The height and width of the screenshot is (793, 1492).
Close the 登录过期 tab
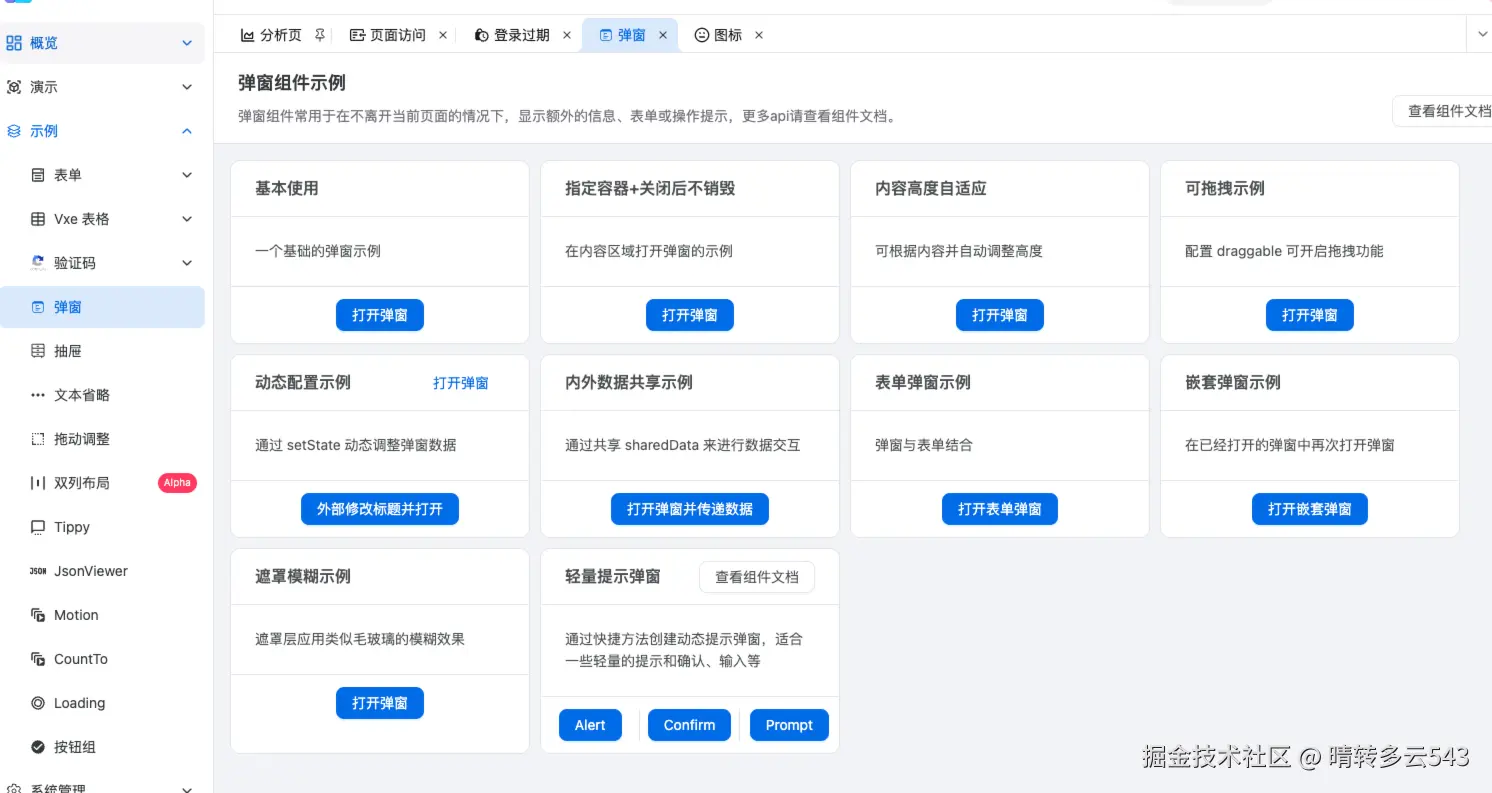tap(567, 35)
